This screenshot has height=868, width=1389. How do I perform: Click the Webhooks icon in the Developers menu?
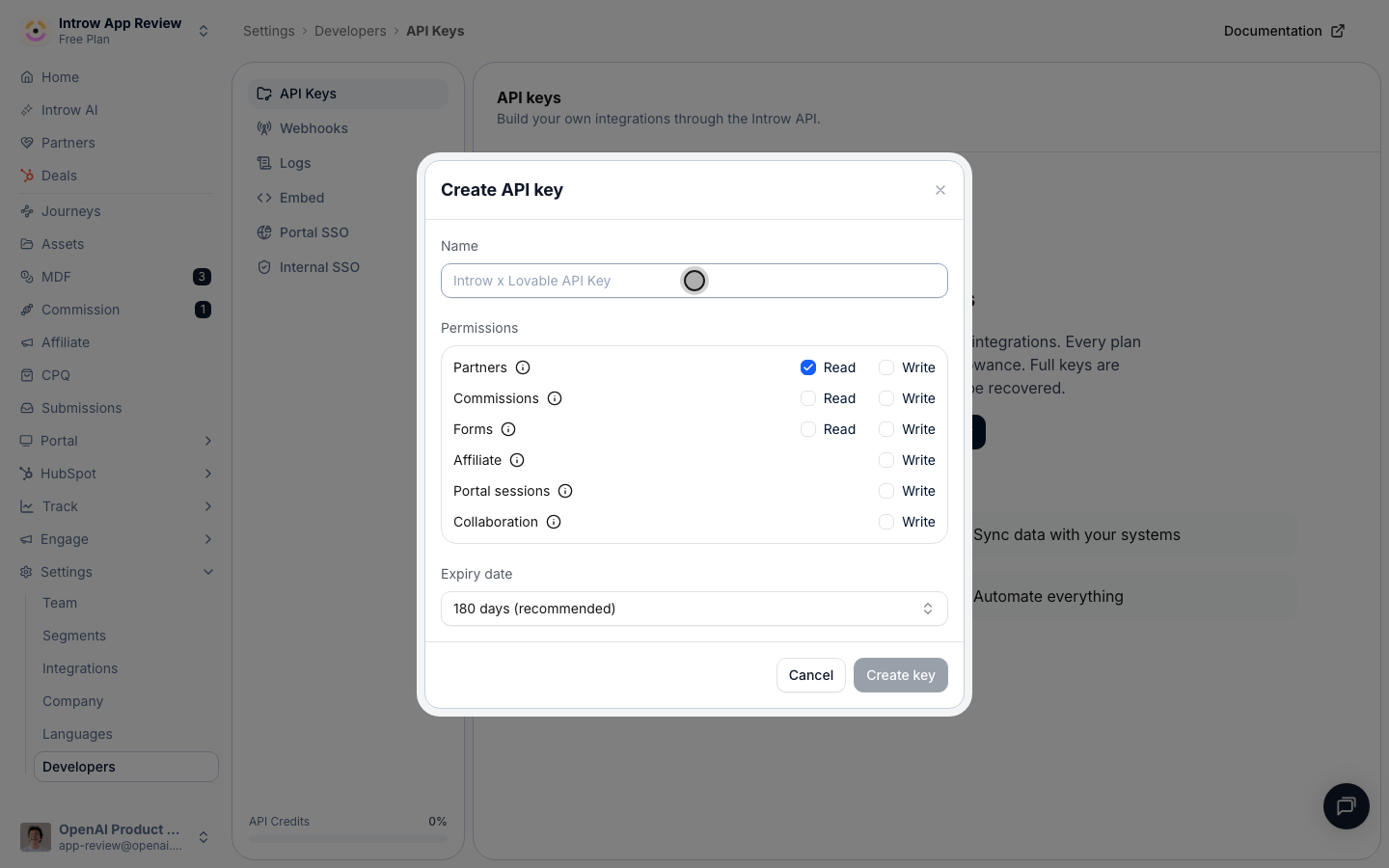pos(264,128)
